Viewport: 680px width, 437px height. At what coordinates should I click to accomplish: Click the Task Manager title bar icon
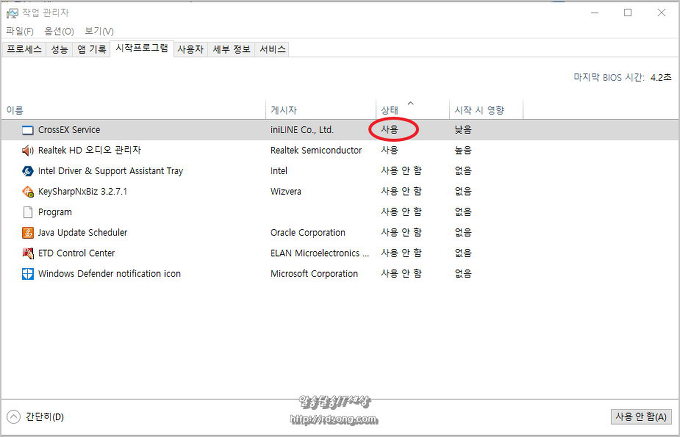pos(11,12)
